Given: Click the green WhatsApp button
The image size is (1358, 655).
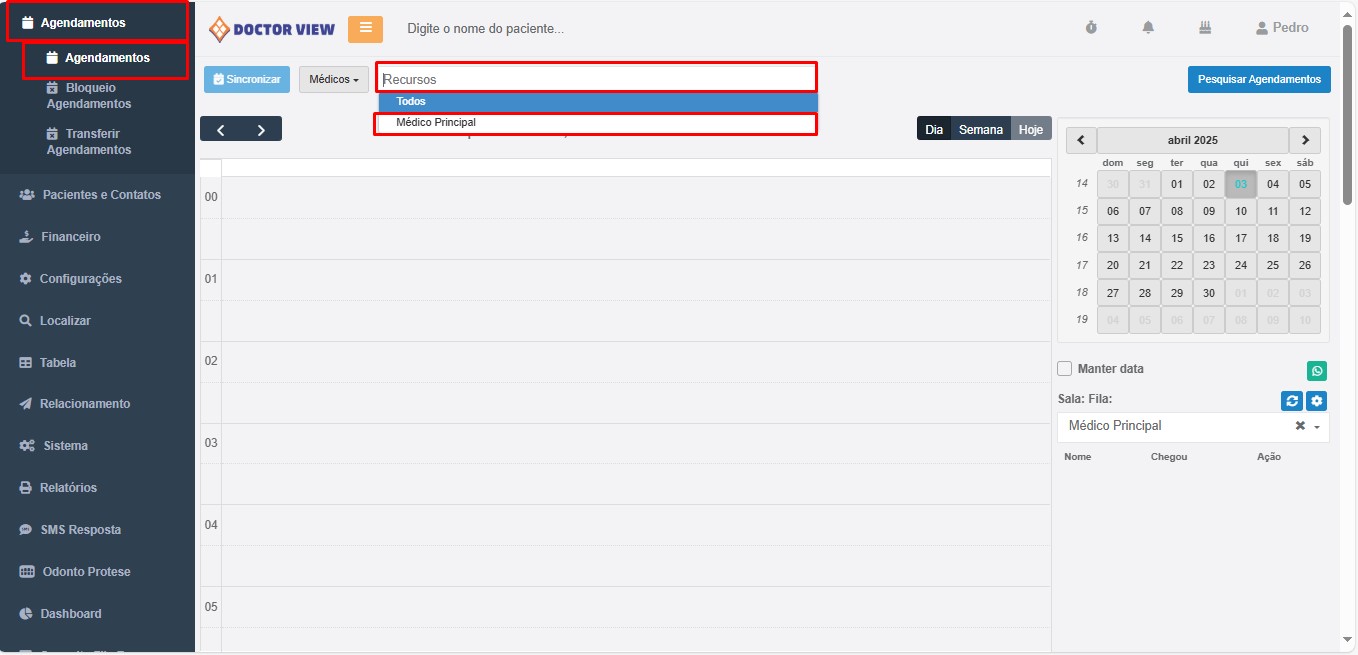Looking at the screenshot, I should (x=1317, y=371).
